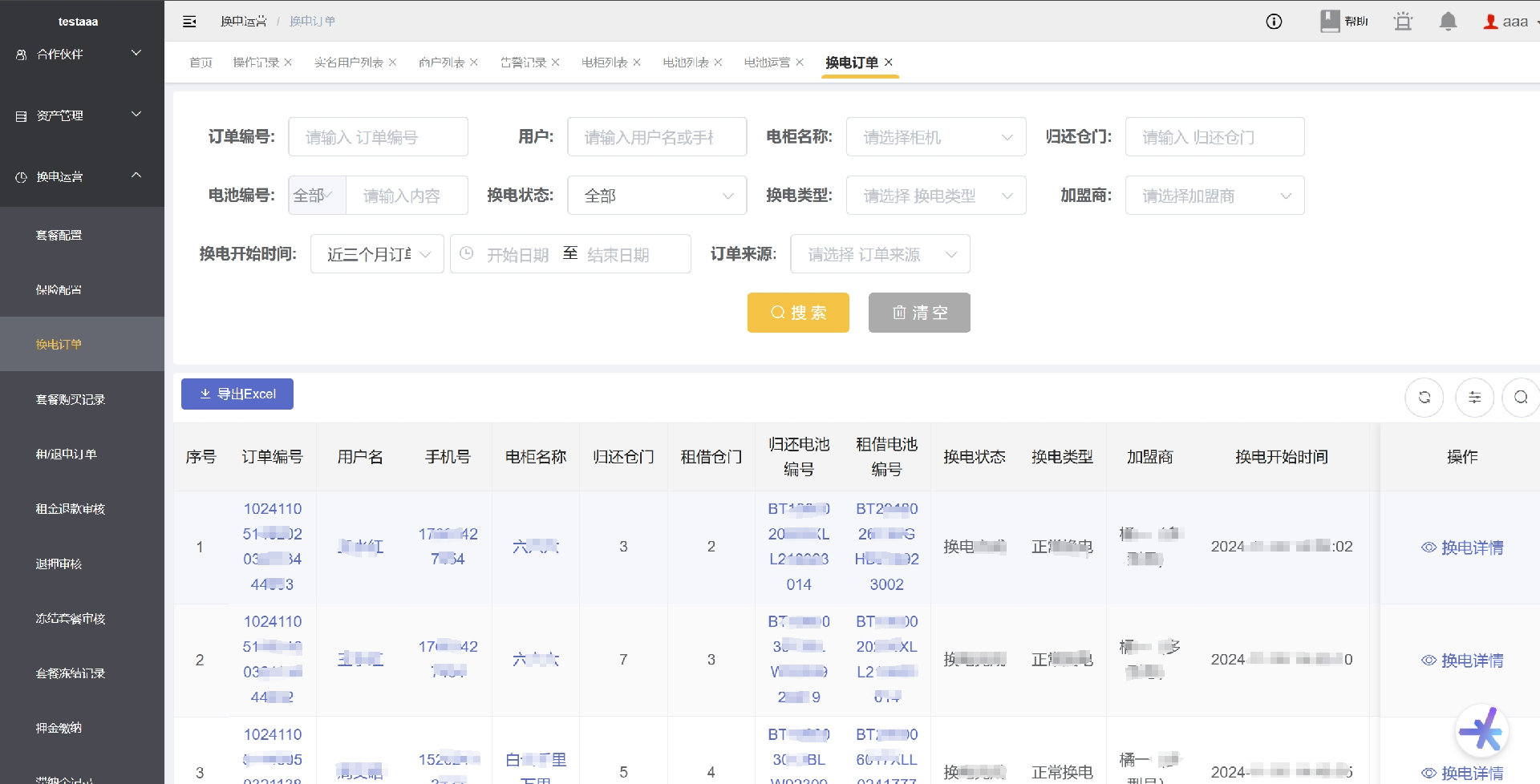Click the gray 清空 button

tap(919, 313)
